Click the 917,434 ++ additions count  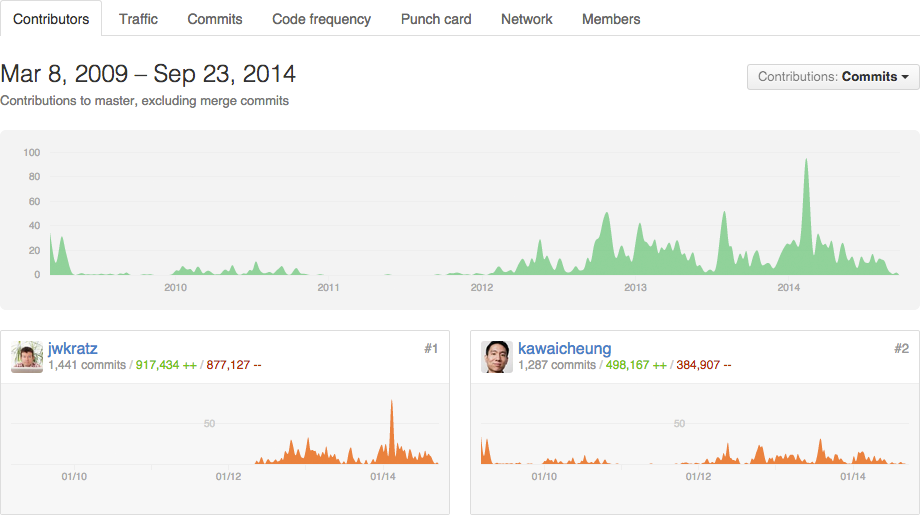pyautogui.click(x=166, y=365)
